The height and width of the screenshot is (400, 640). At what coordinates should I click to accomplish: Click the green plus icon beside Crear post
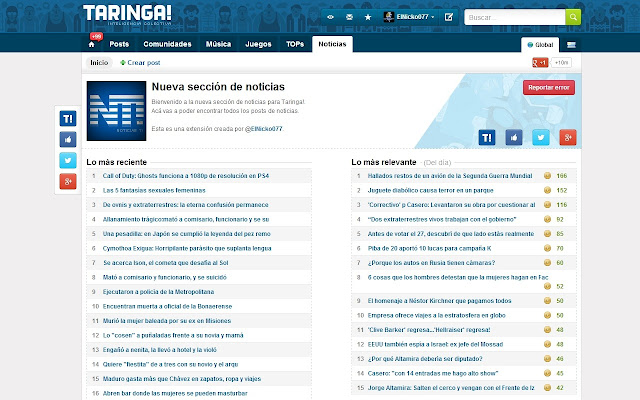click(x=122, y=63)
